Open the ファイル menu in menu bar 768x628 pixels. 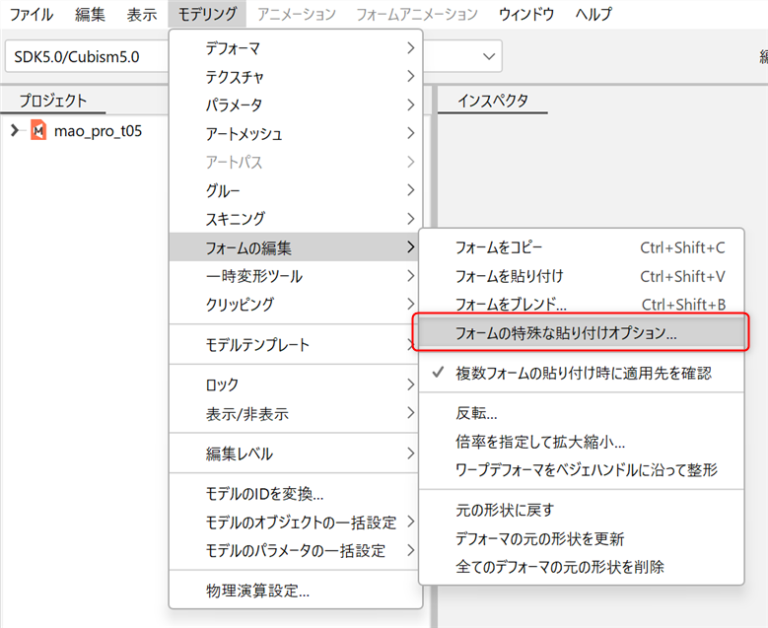tap(31, 14)
